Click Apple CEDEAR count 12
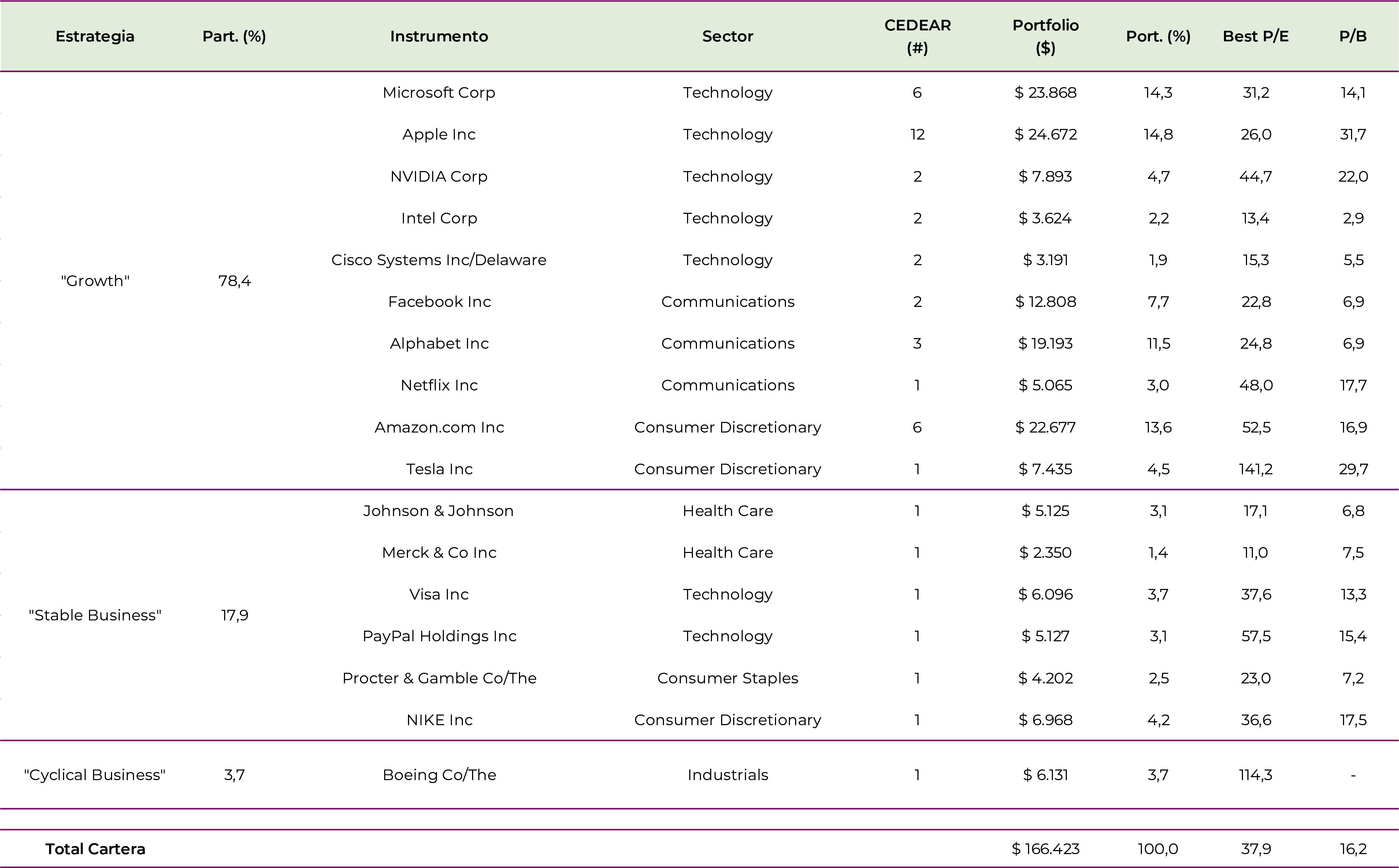The height and width of the screenshot is (868, 1399). pos(917,134)
